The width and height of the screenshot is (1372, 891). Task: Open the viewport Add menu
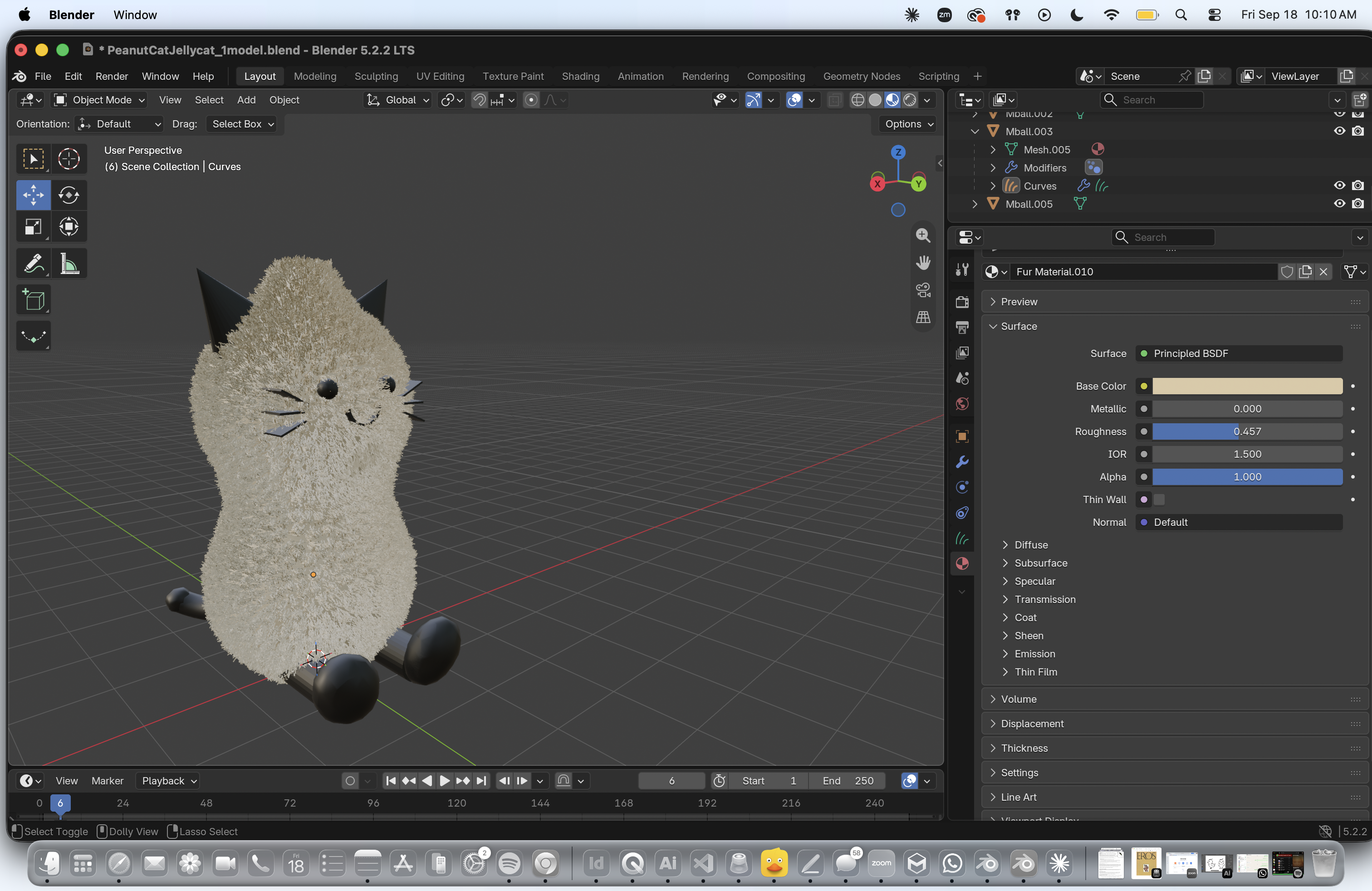246,100
